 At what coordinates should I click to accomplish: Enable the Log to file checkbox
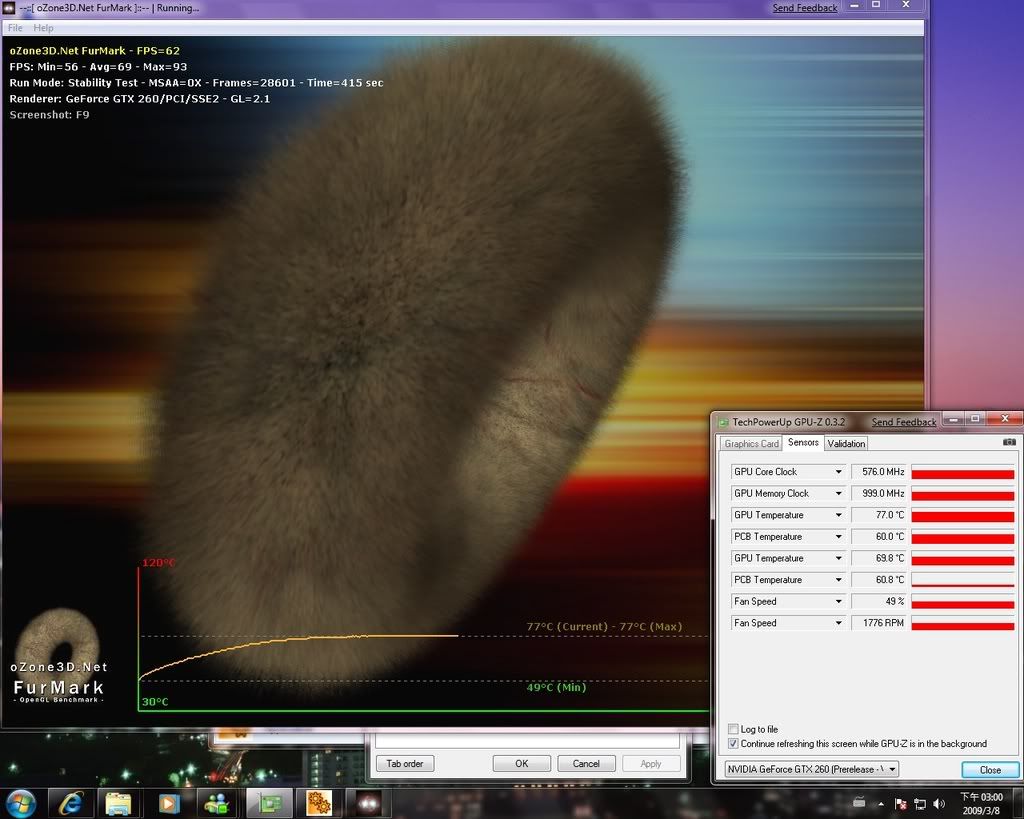pyautogui.click(x=733, y=729)
